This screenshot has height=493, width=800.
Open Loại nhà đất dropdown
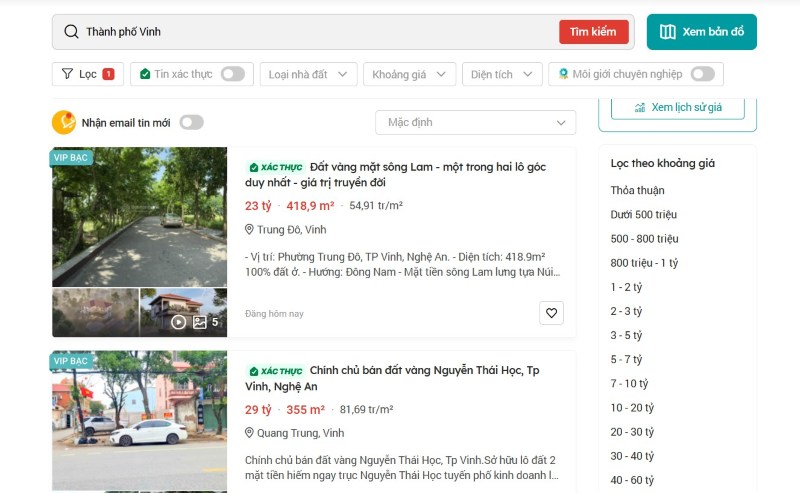pos(308,74)
